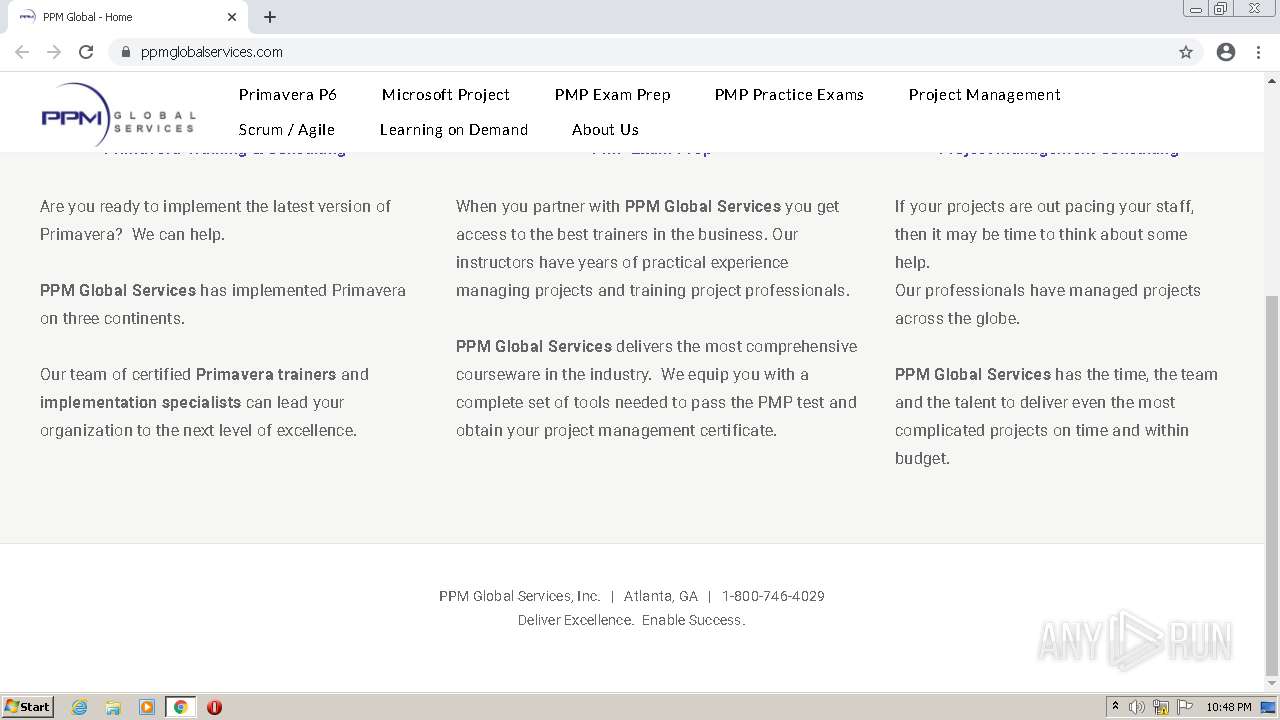Bookmark this page with the star icon
This screenshot has height=720, width=1280.
[x=1186, y=52]
